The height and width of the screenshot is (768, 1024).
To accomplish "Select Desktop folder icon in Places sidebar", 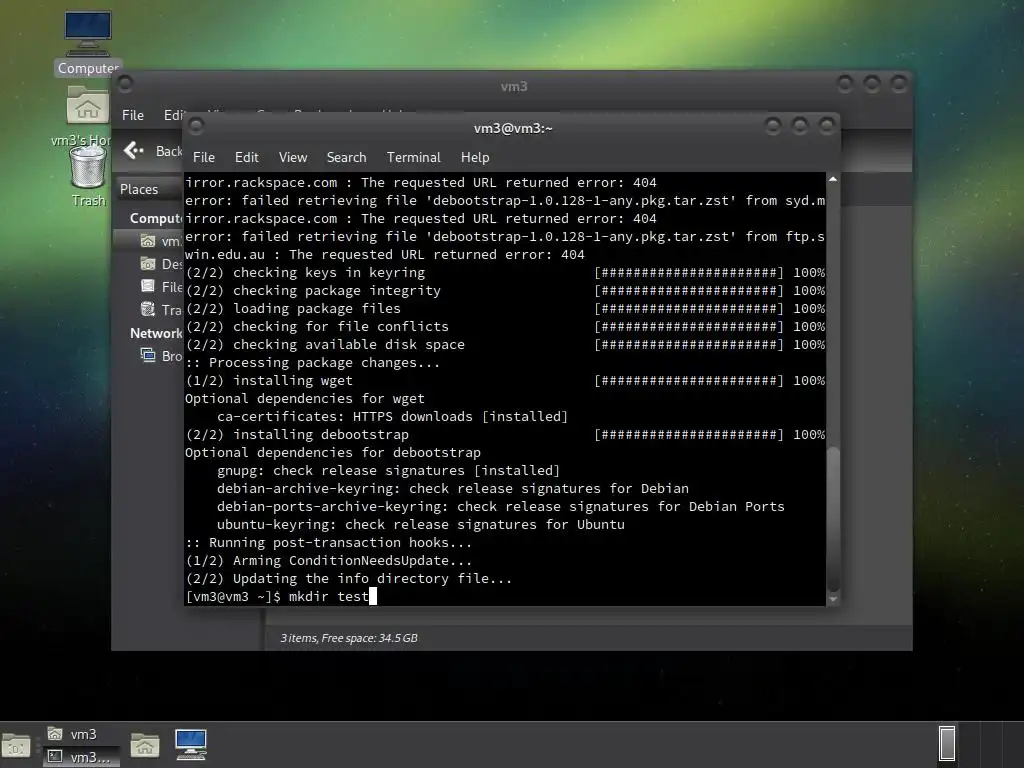I will pos(148,264).
